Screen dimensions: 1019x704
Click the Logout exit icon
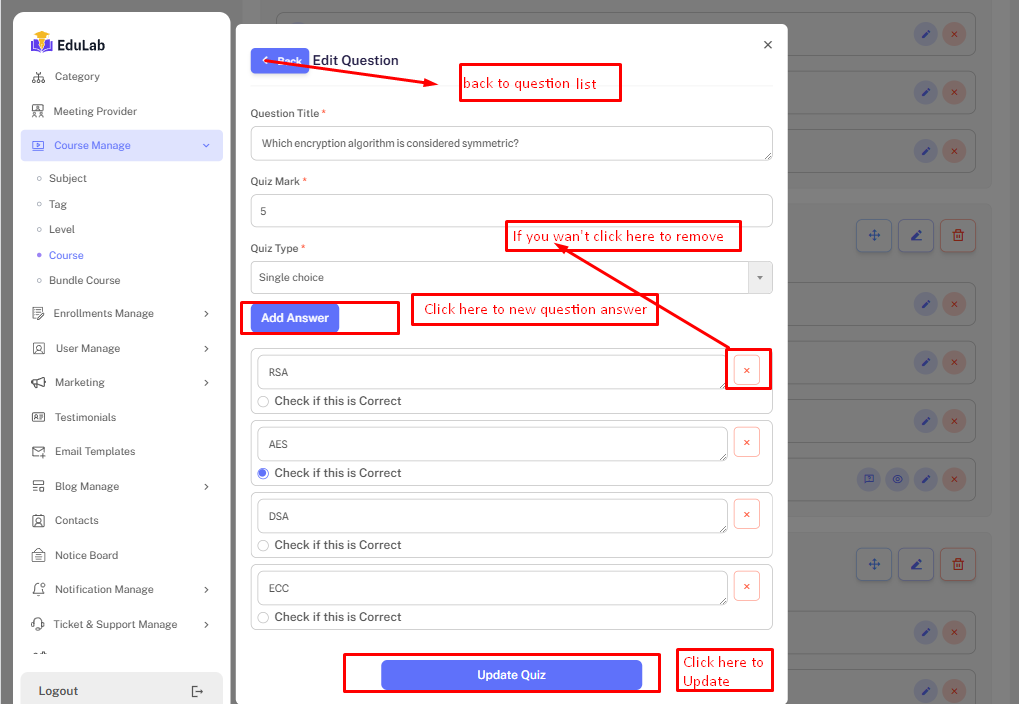coord(197,691)
